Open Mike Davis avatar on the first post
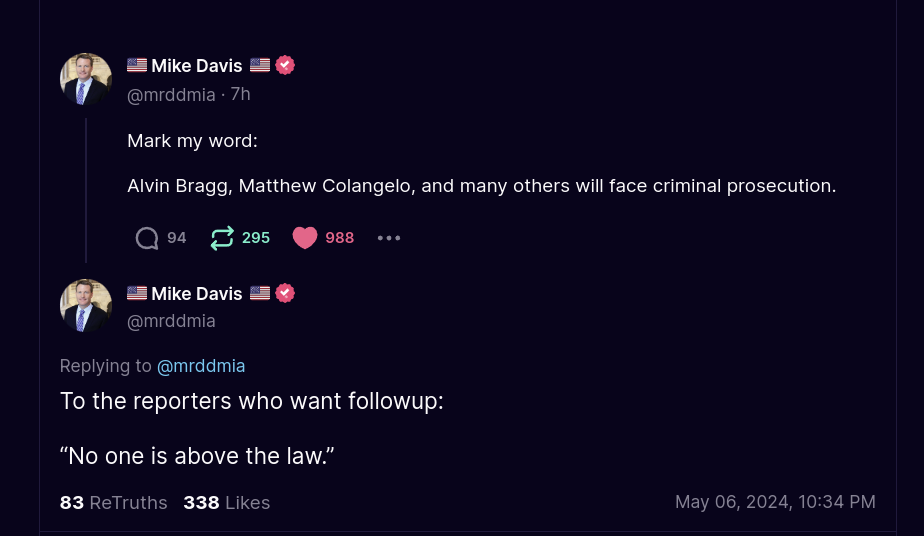Viewport: 924px width, 536px height. [x=86, y=80]
